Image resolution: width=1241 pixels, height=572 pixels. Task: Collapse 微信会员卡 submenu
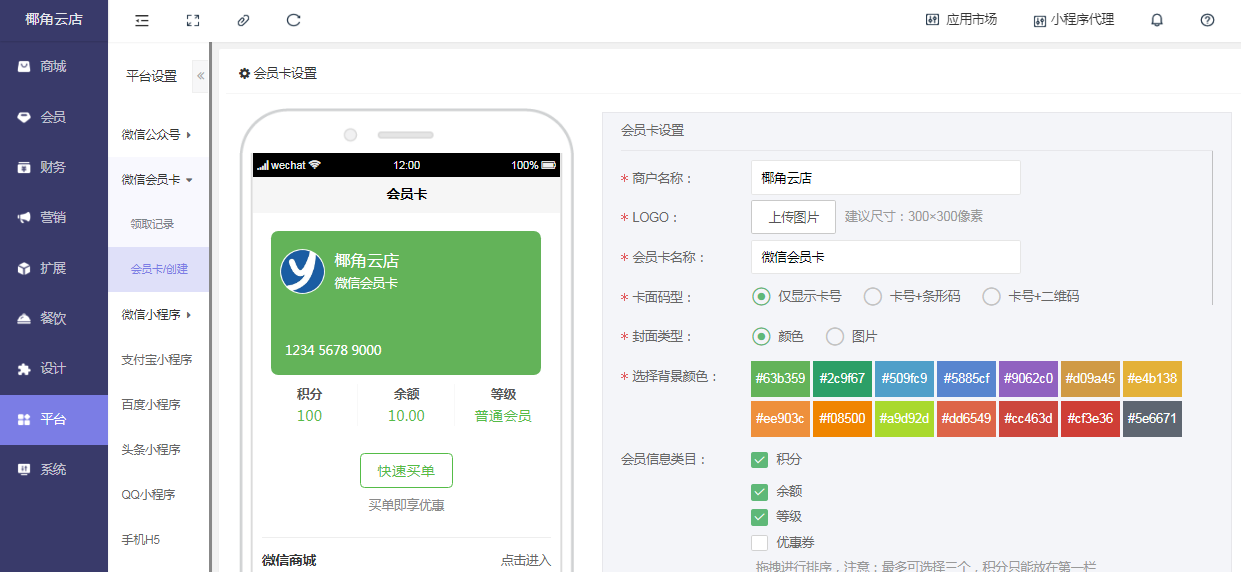click(157, 180)
